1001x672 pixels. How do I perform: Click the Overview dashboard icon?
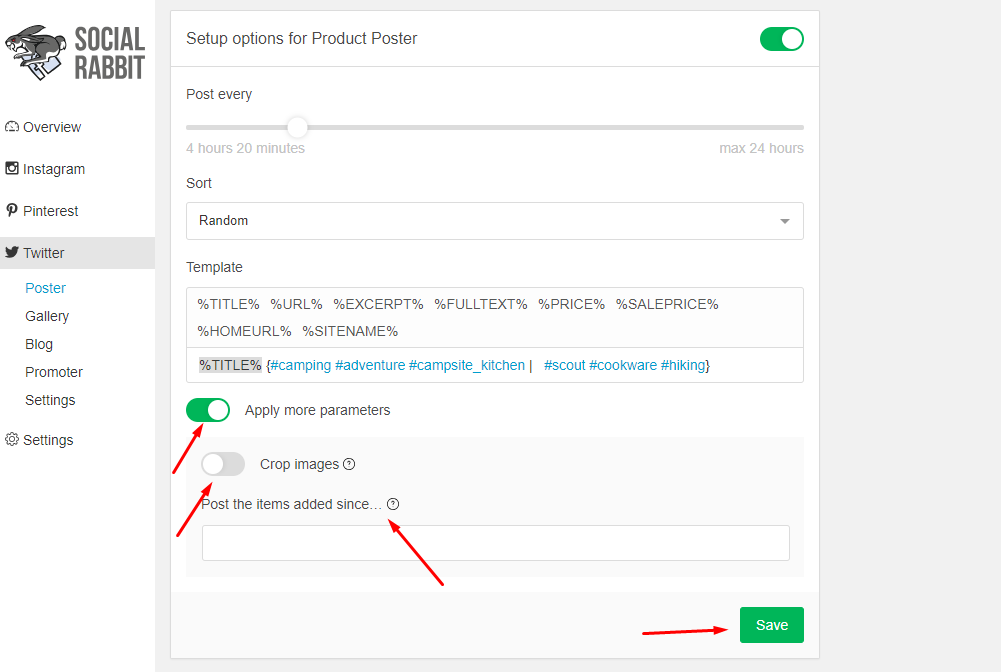[11, 126]
